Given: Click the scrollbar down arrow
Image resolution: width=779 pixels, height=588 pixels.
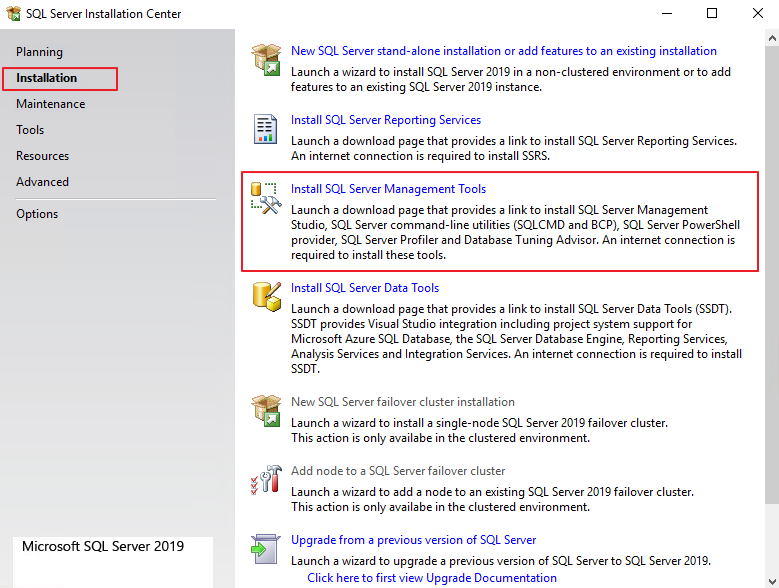Looking at the screenshot, I should point(772,581).
